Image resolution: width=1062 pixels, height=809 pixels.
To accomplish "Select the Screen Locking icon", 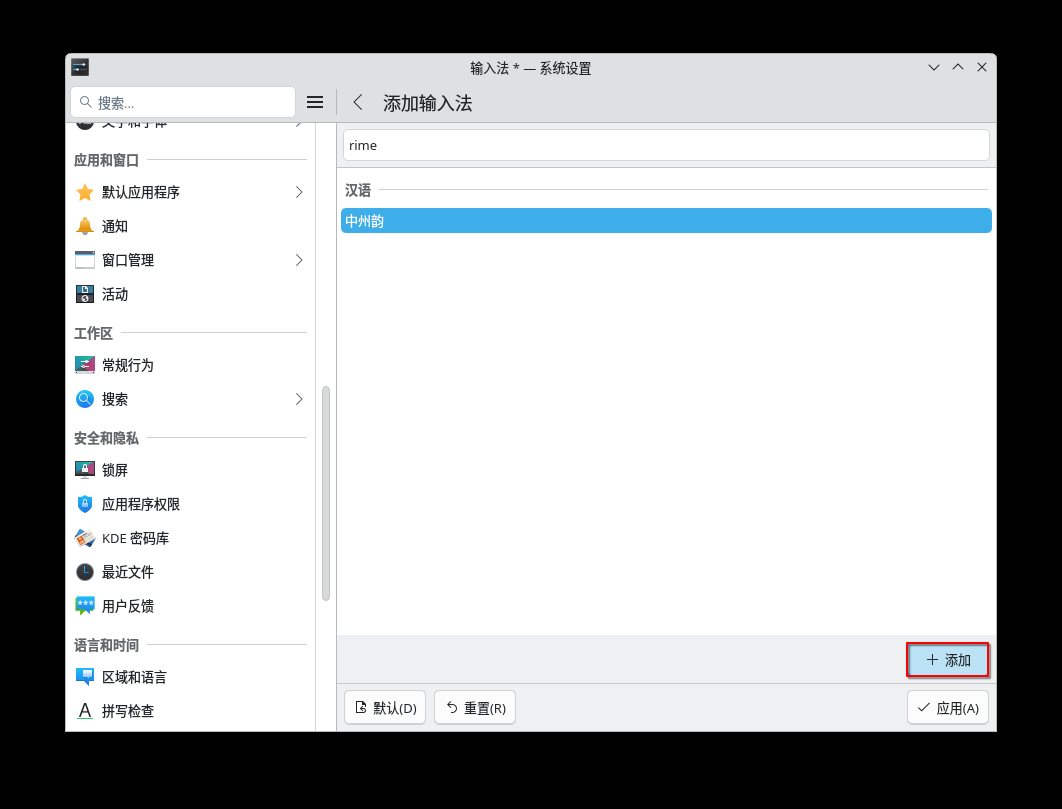I will pos(85,470).
